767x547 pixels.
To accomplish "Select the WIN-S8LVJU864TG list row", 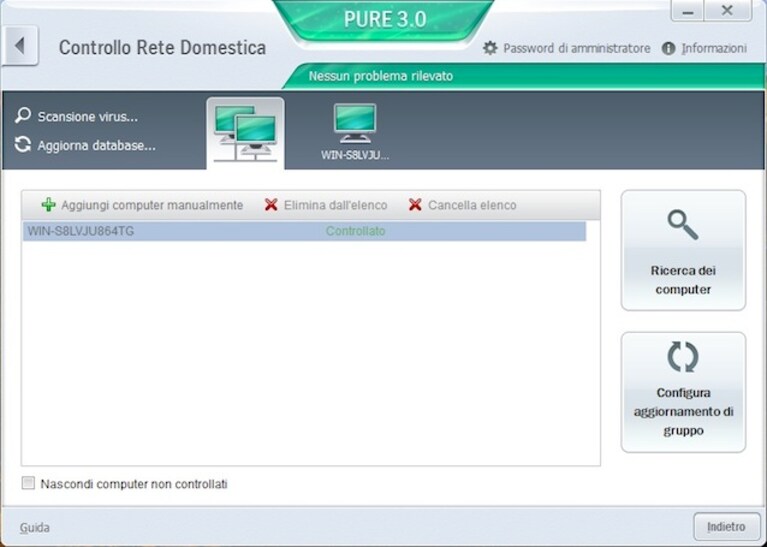I will click(x=304, y=231).
